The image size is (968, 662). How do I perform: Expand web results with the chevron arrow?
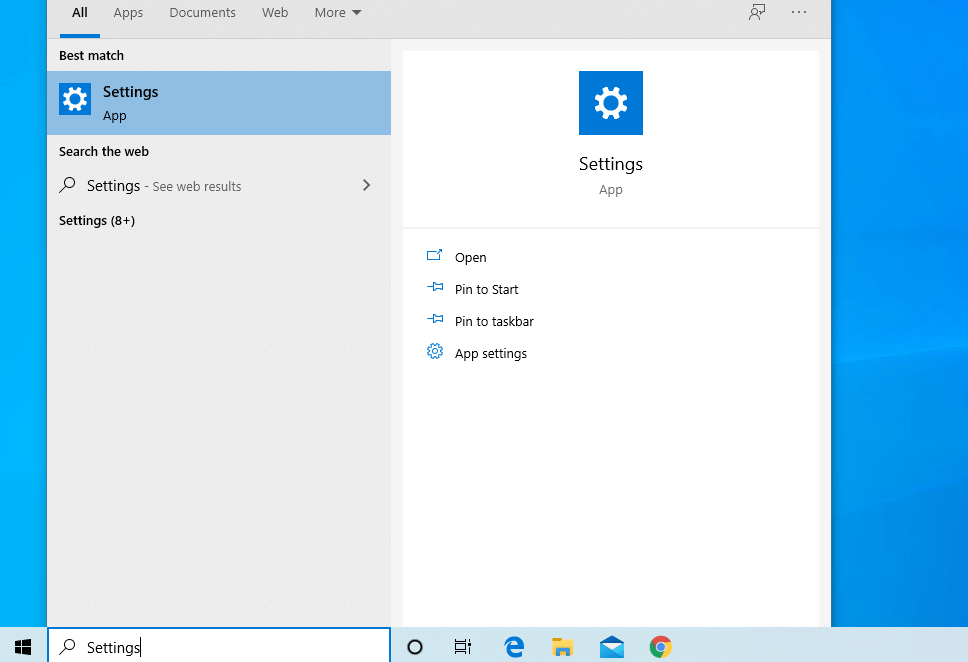(x=367, y=185)
